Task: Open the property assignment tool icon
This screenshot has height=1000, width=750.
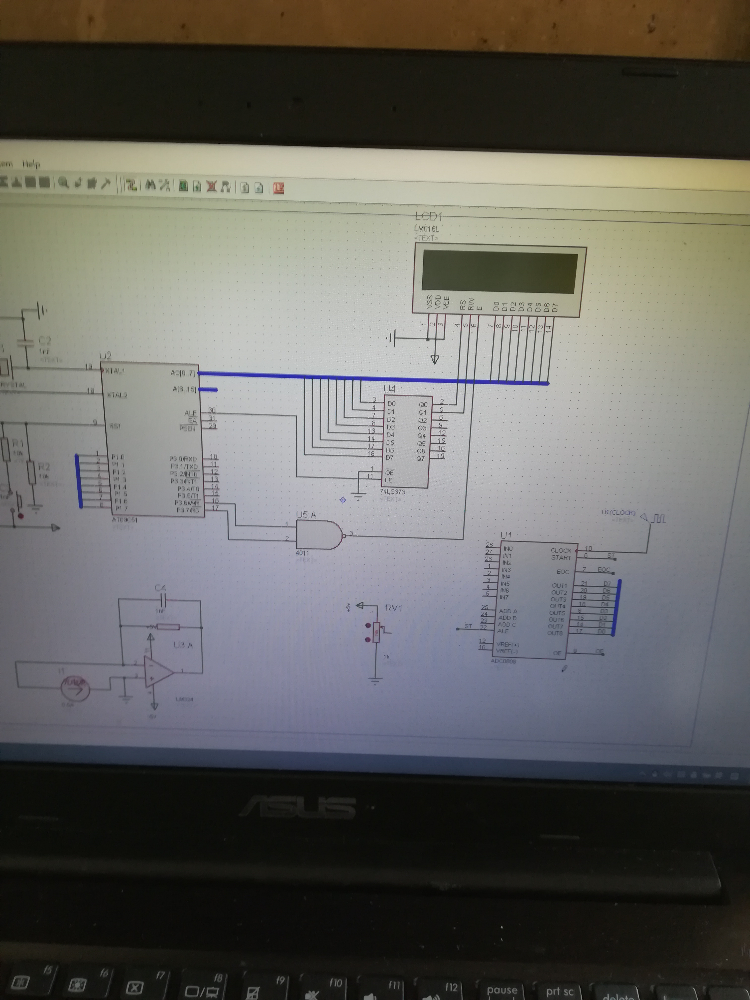Action: click(x=165, y=186)
